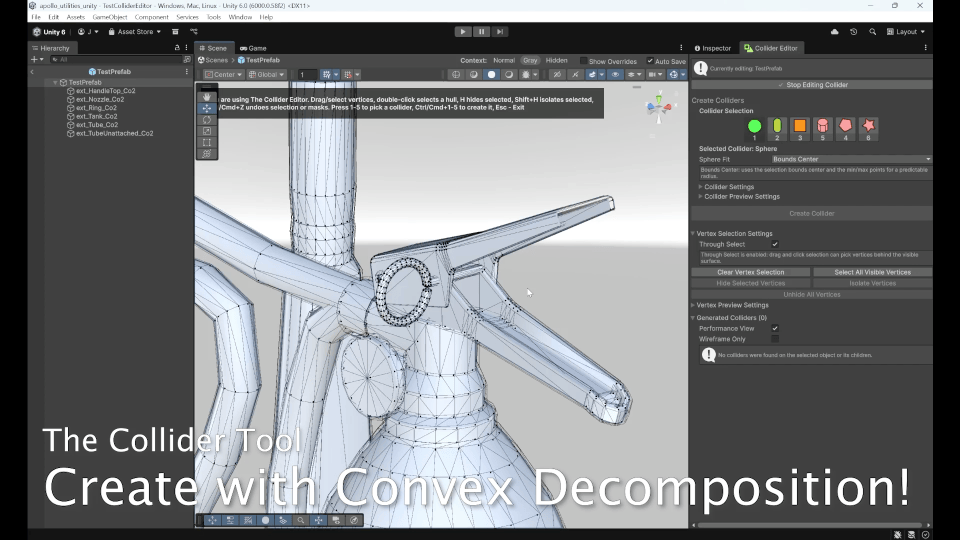Image resolution: width=960 pixels, height=540 pixels.
Task: Select the Scale tool
Action: click(207, 131)
